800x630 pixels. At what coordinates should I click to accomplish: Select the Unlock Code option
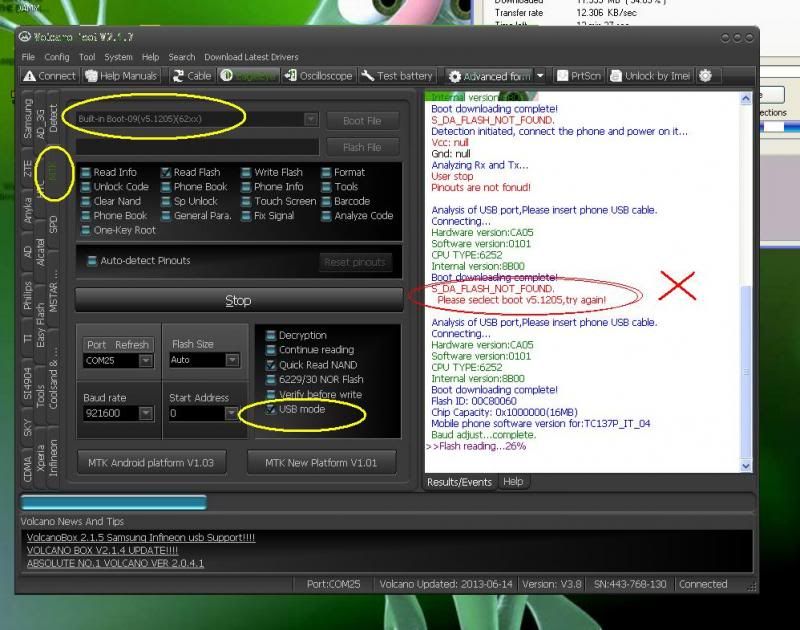pos(115,187)
